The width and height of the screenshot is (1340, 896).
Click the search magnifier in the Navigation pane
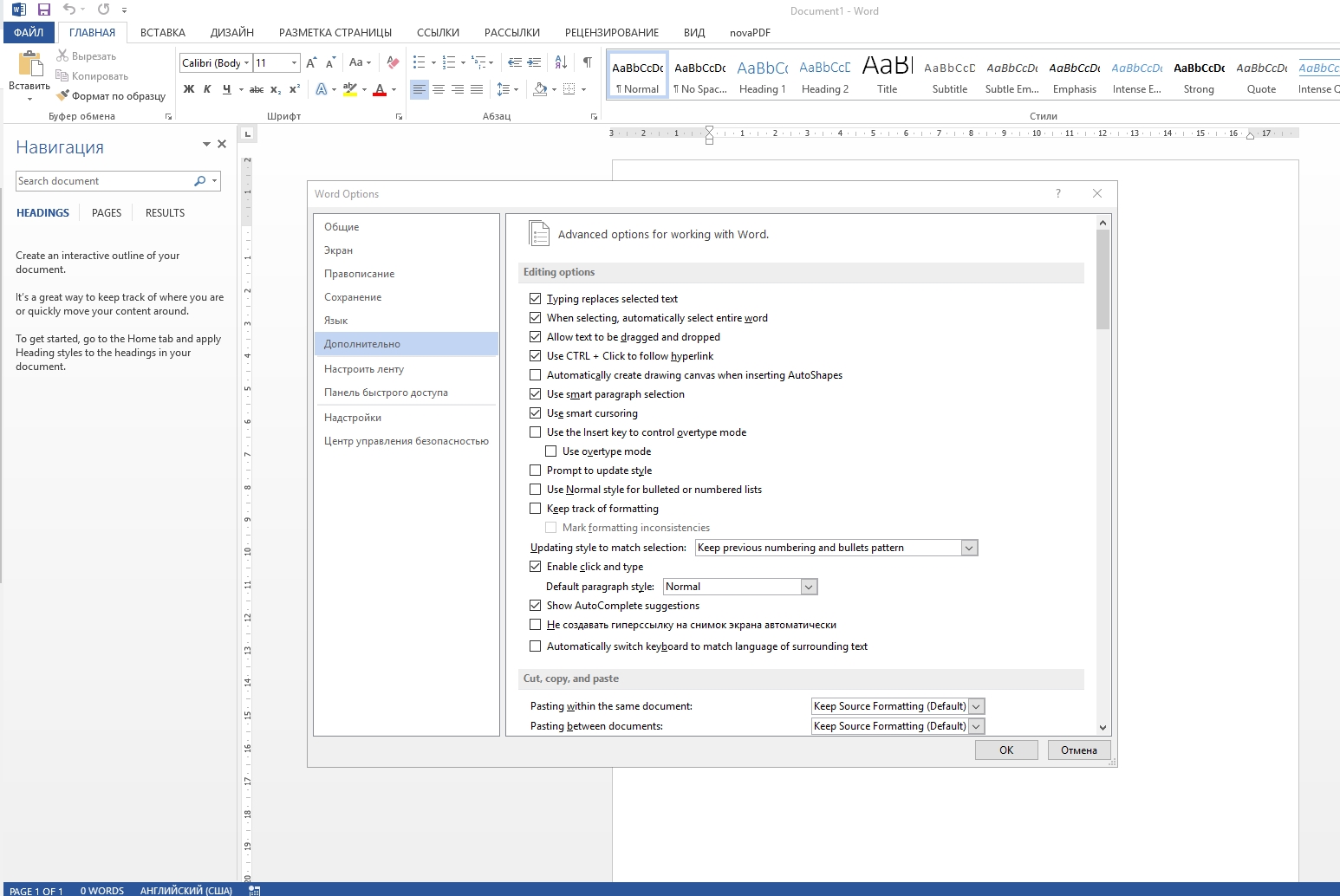pos(200,181)
